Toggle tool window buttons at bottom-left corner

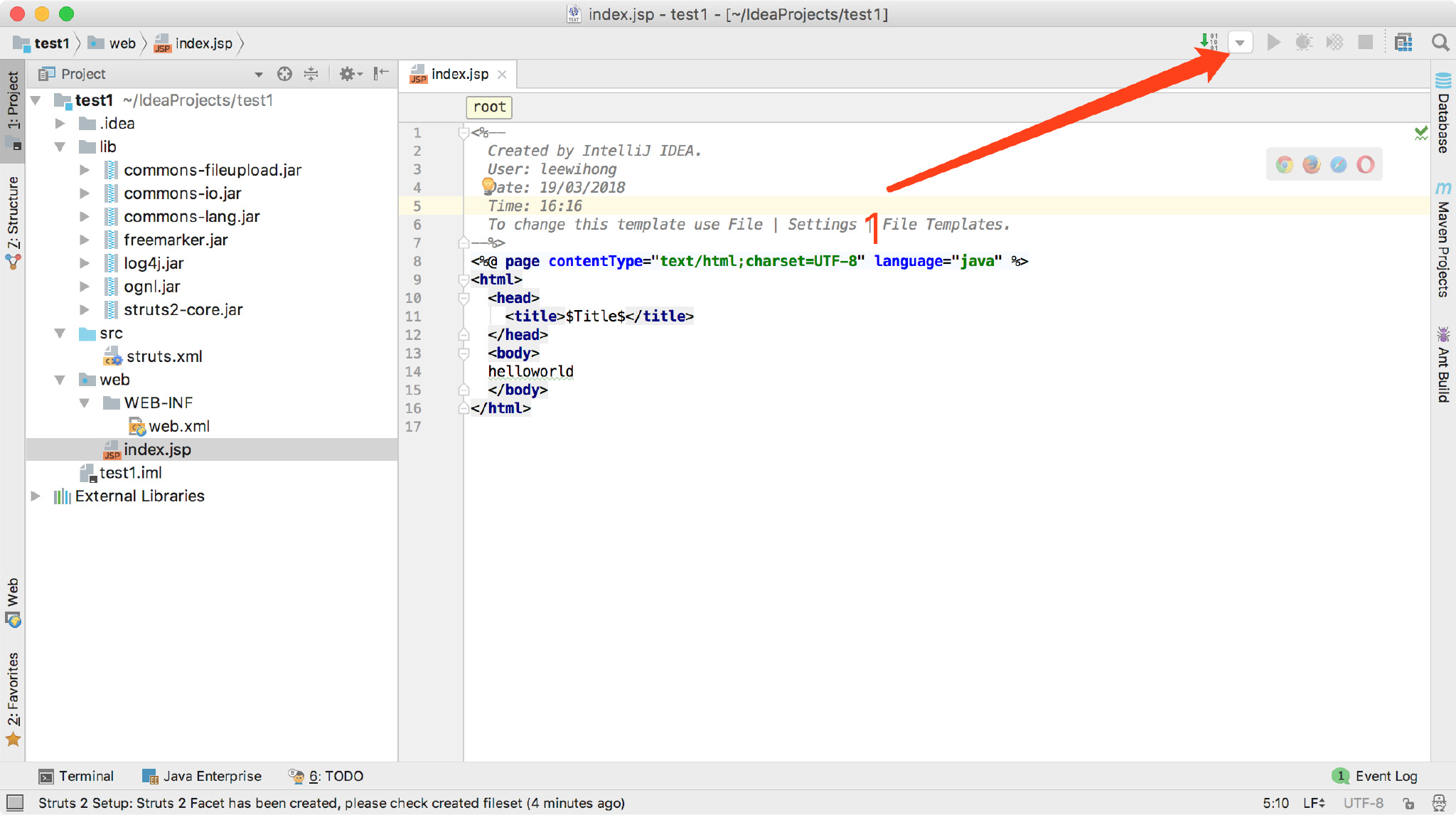click(x=15, y=803)
